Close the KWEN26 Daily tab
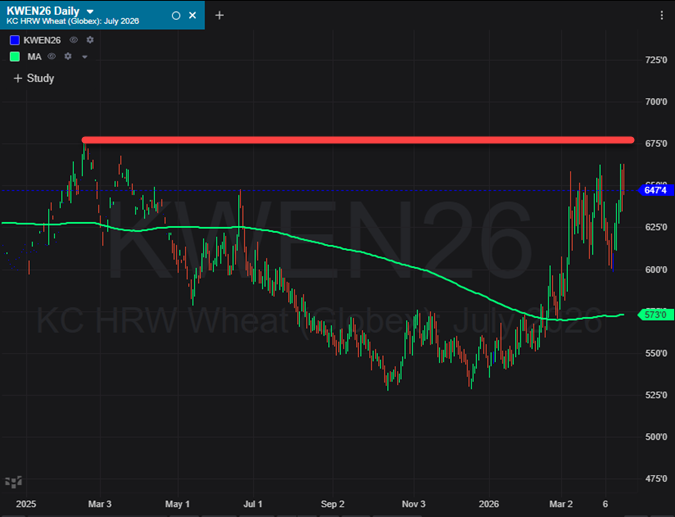675x517 pixels. [x=192, y=15]
